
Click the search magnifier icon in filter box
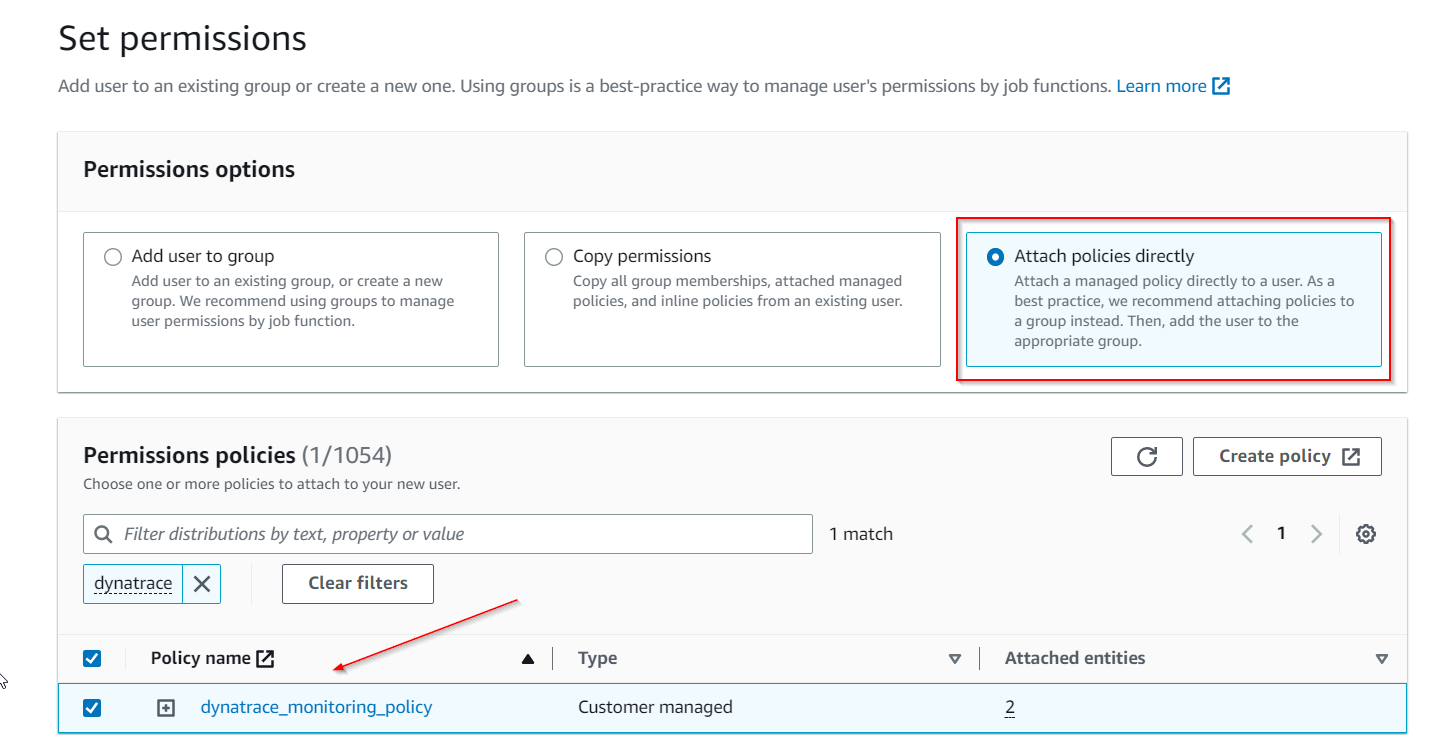pyautogui.click(x=103, y=534)
